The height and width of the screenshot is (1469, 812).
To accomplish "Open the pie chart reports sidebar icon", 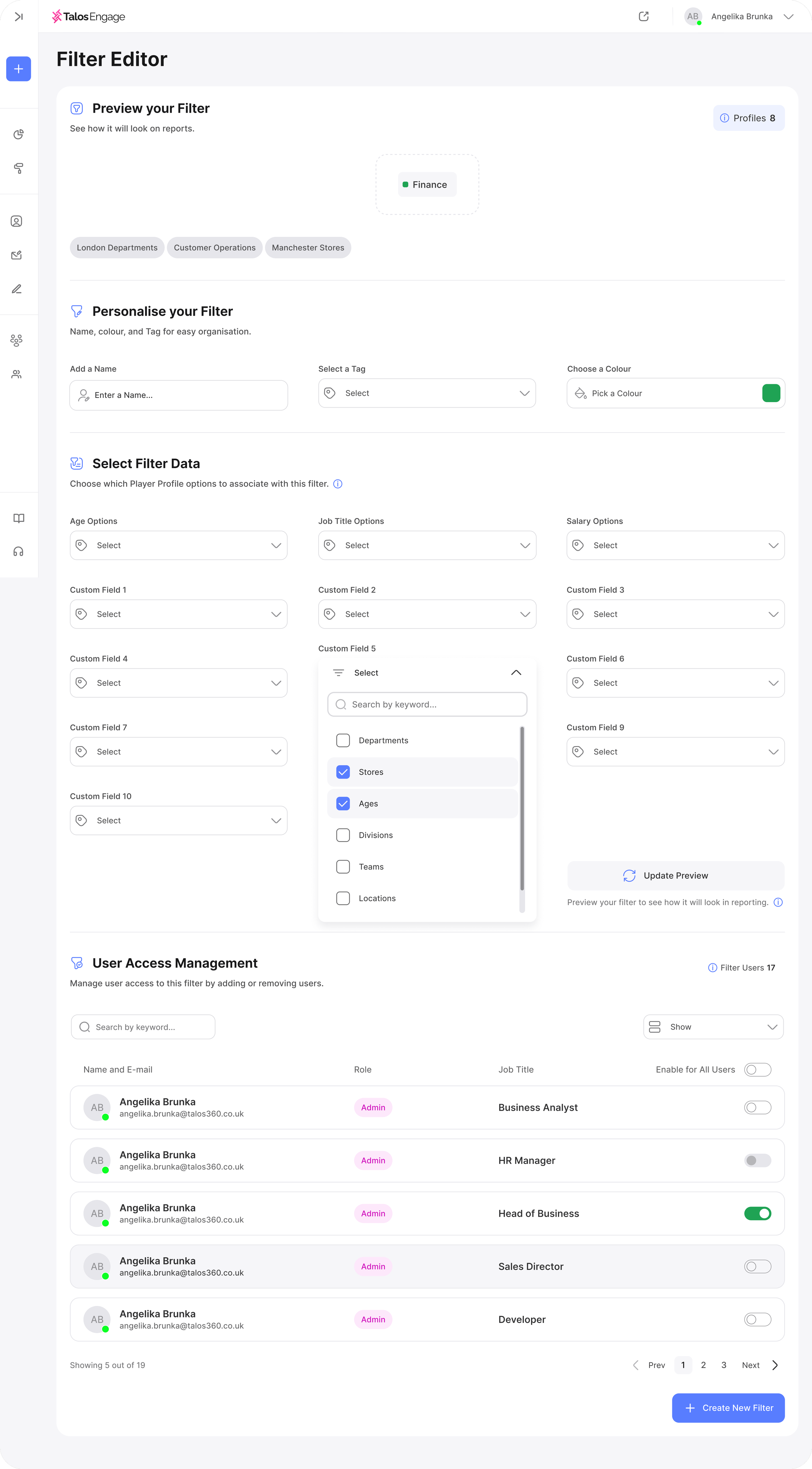I will [18, 134].
